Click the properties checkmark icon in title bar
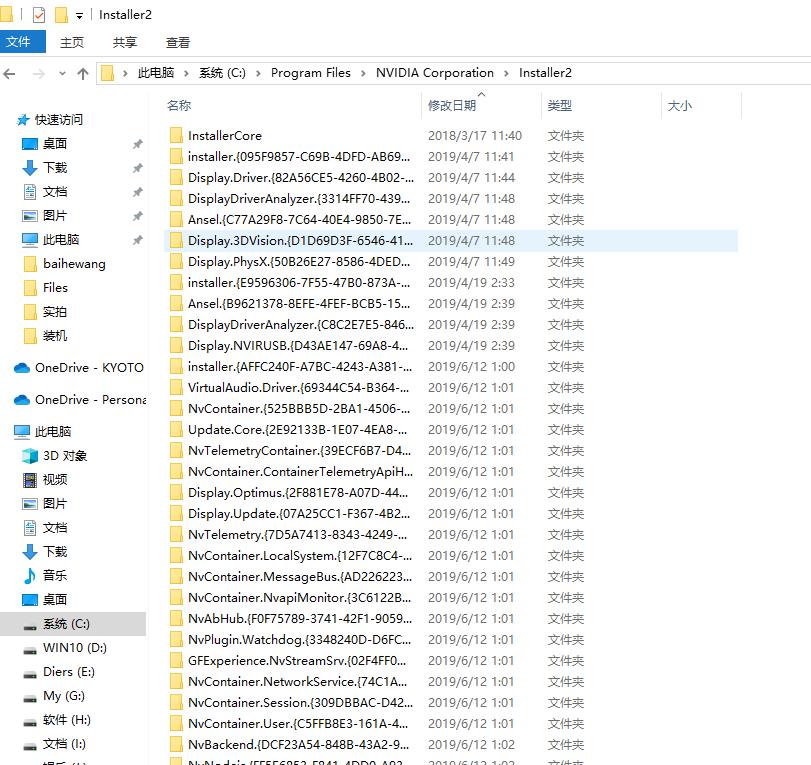 pos(39,15)
